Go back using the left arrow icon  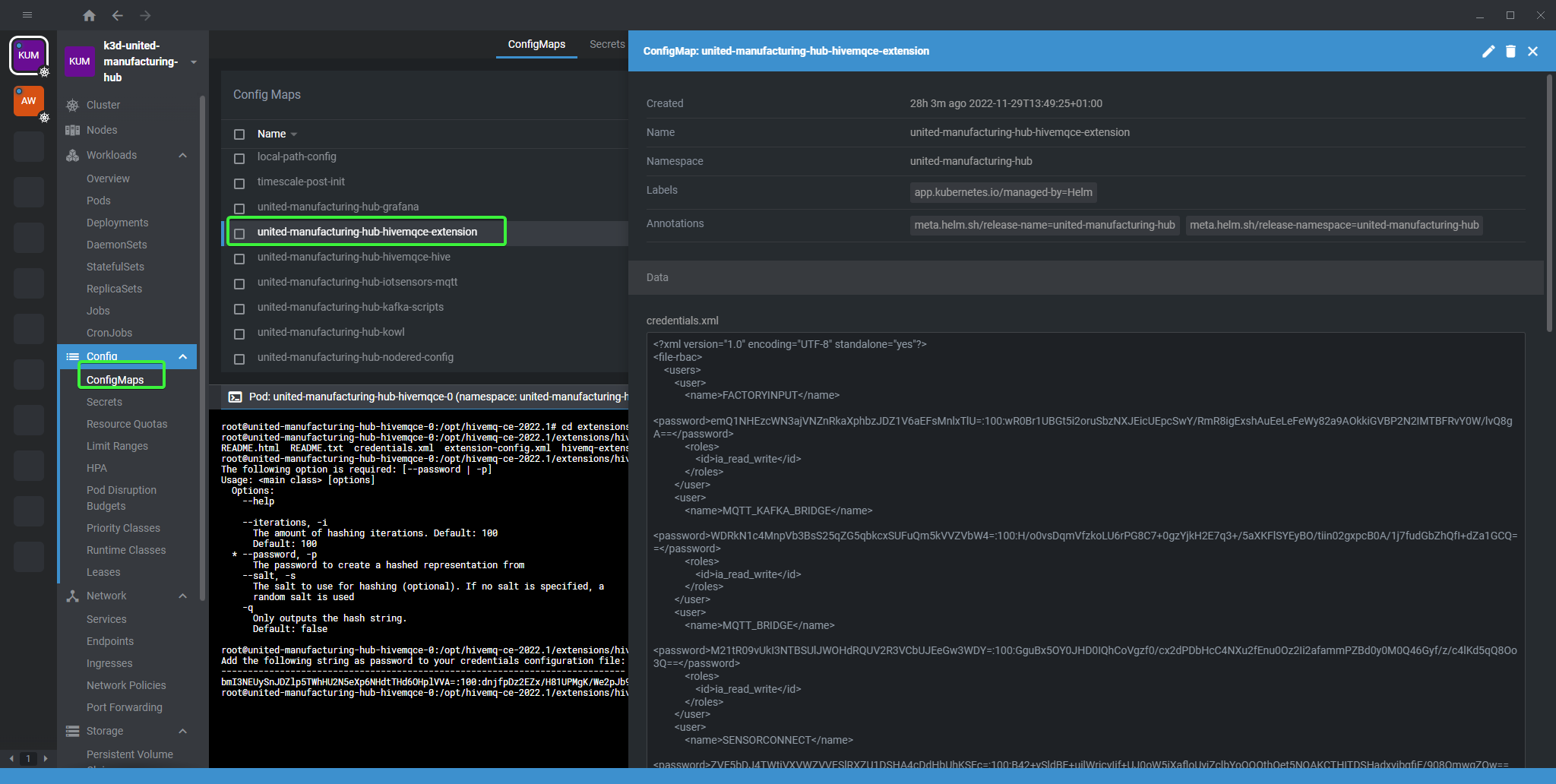pyautogui.click(x=117, y=15)
